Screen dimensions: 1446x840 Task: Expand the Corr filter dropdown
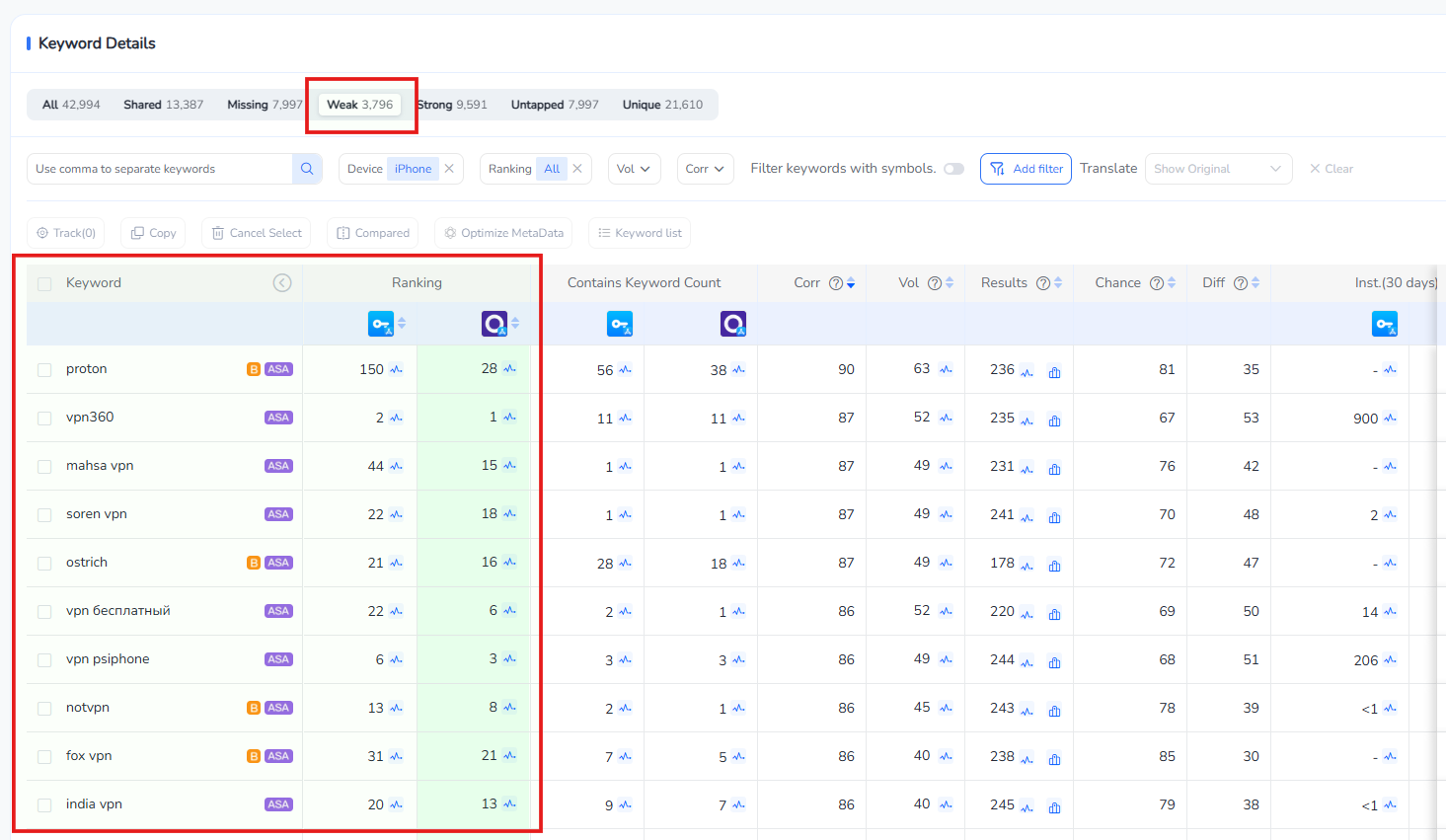[x=705, y=169]
